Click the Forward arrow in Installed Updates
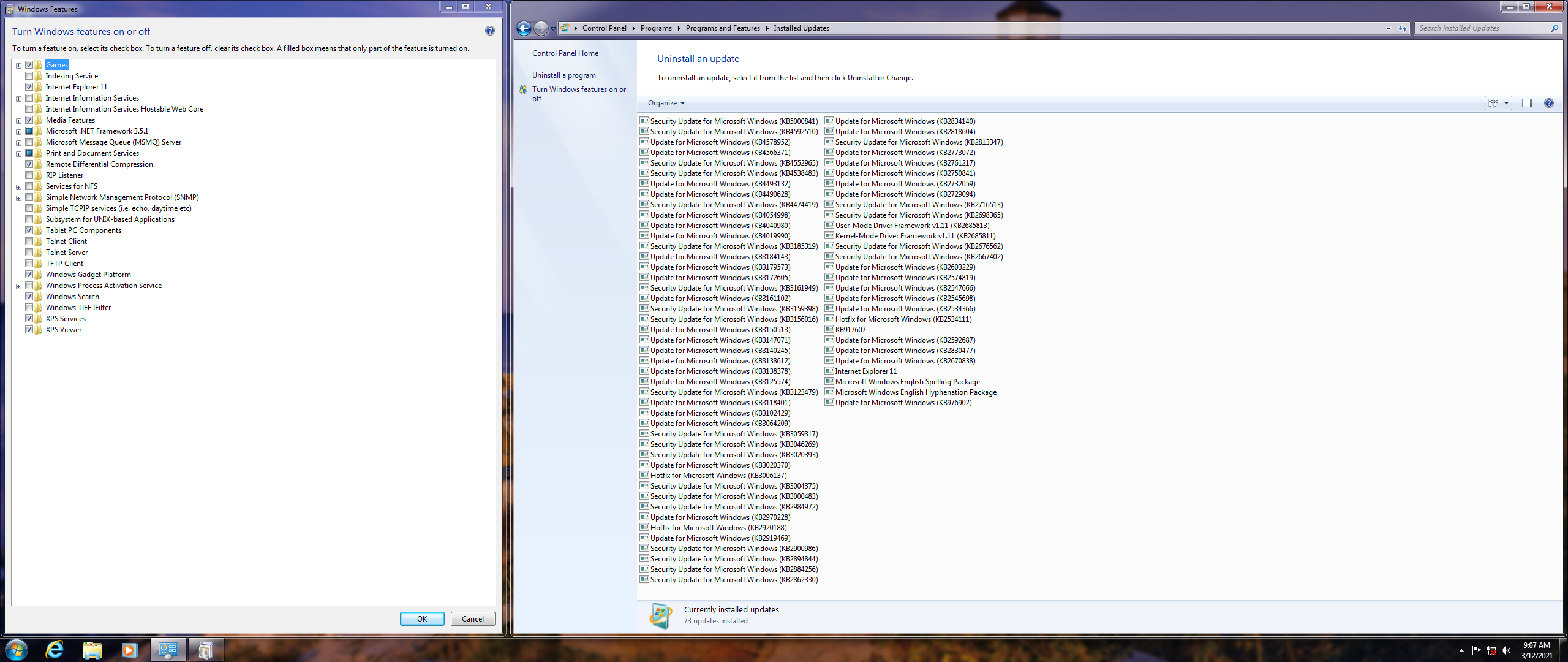The image size is (1568, 662). pos(541,28)
